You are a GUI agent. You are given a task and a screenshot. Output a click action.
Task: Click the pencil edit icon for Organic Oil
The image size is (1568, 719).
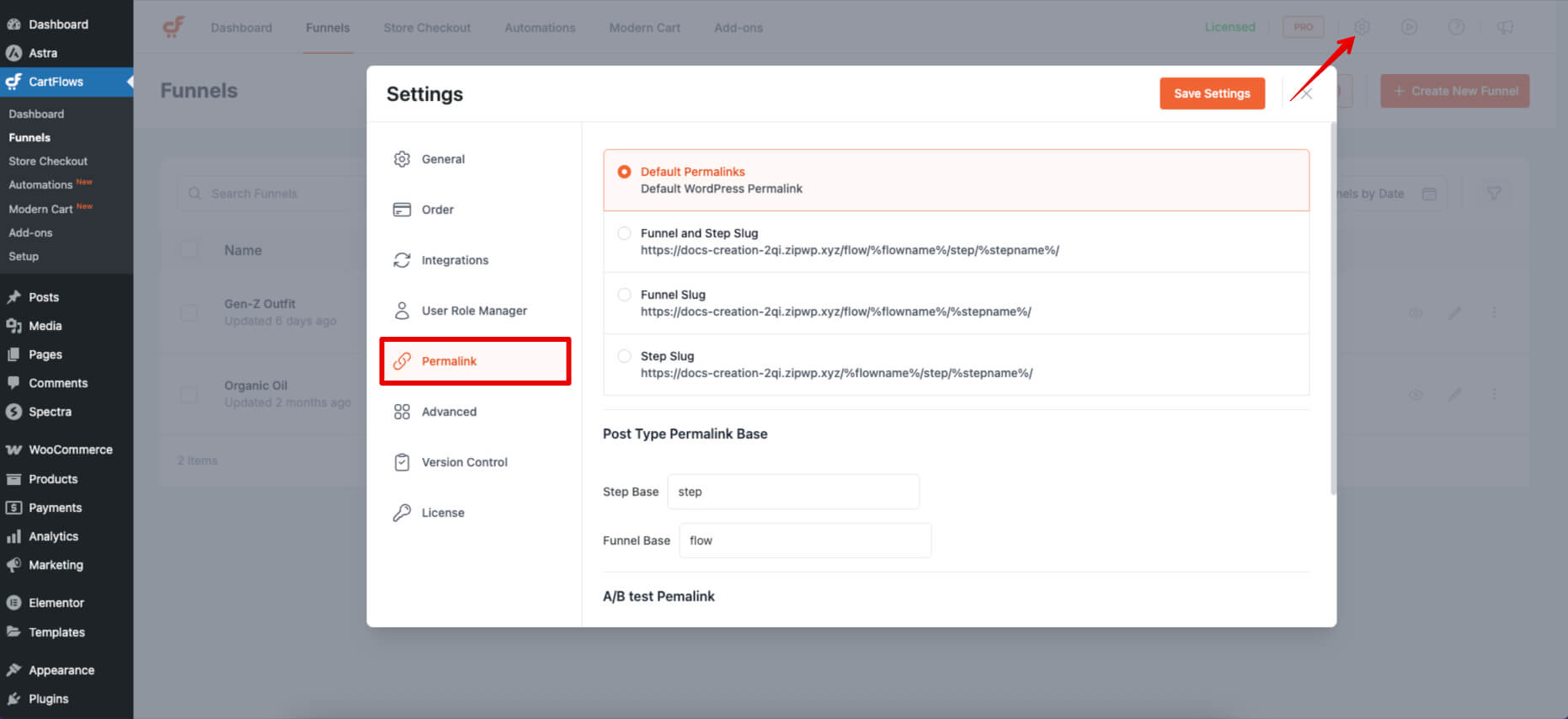point(1454,394)
